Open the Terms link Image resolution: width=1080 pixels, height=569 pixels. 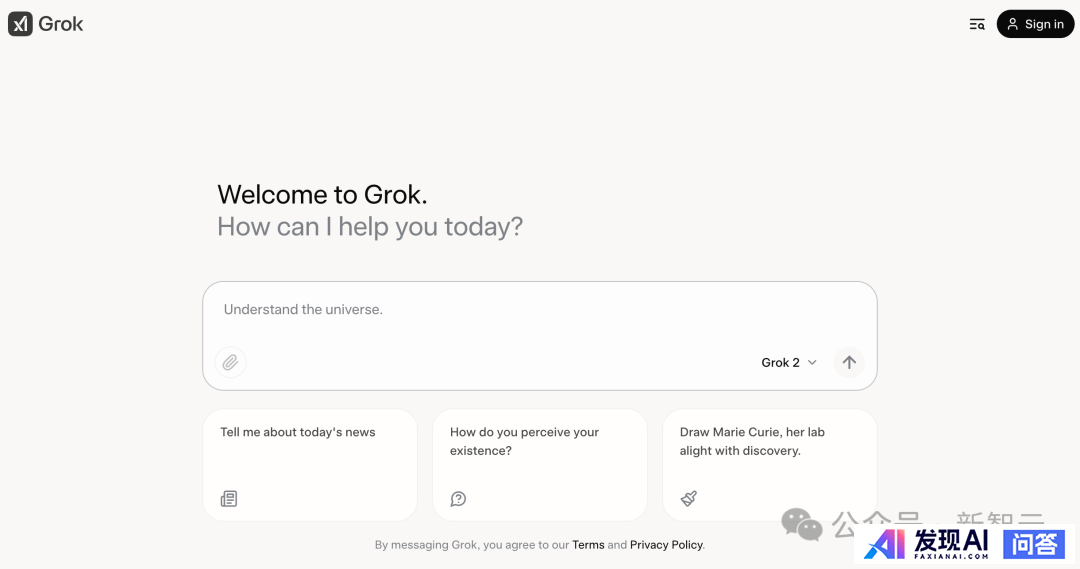click(588, 545)
